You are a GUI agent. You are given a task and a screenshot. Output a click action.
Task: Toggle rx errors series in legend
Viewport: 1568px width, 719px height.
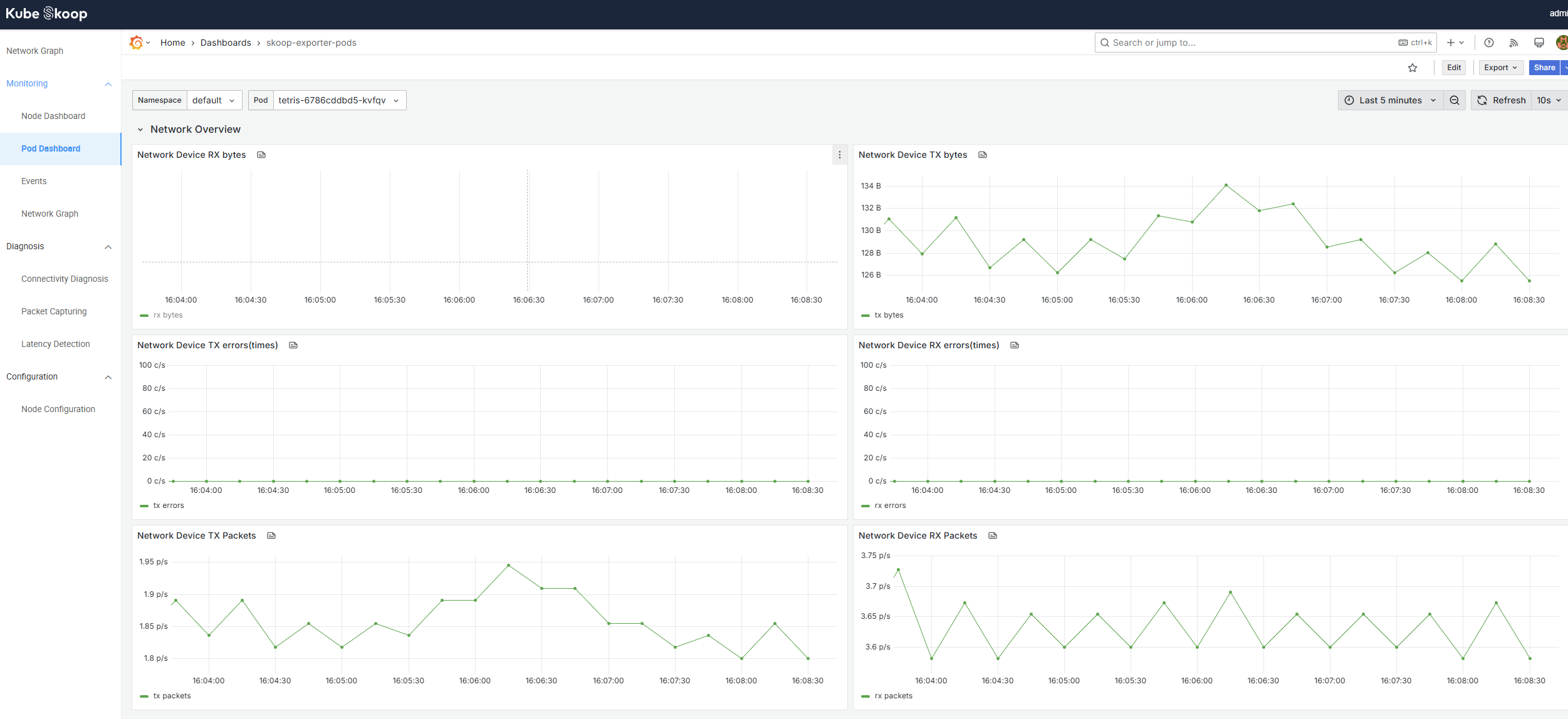tap(890, 505)
